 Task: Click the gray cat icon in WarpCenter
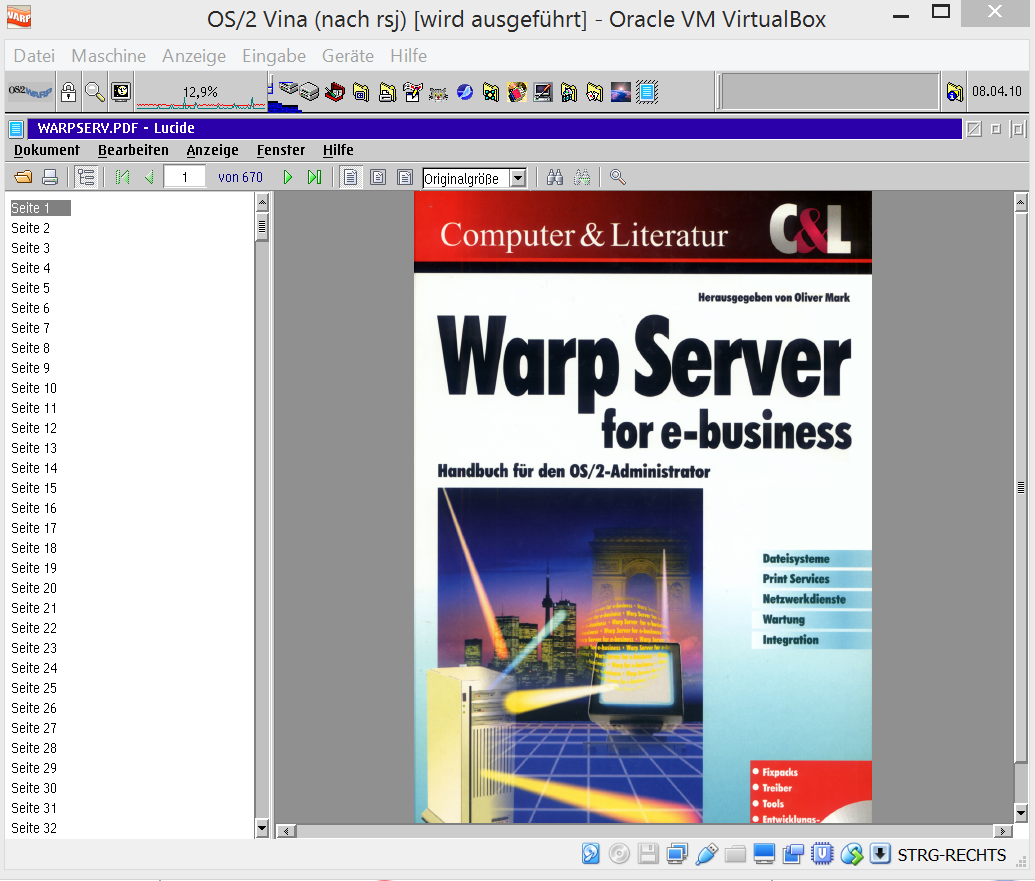pyautogui.click(x=438, y=92)
